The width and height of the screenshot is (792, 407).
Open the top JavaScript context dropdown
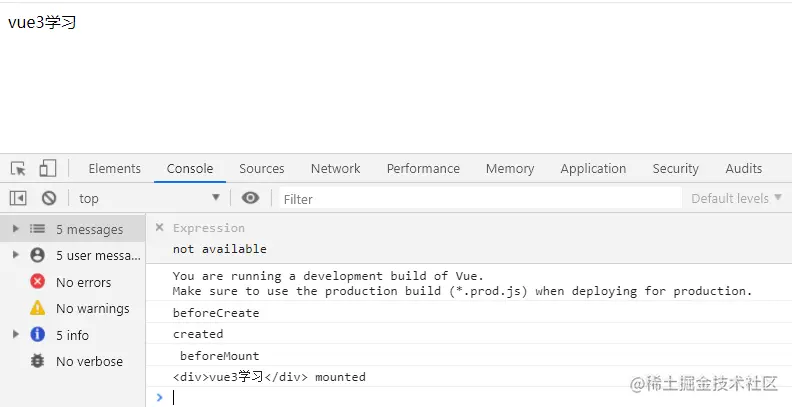(150, 198)
